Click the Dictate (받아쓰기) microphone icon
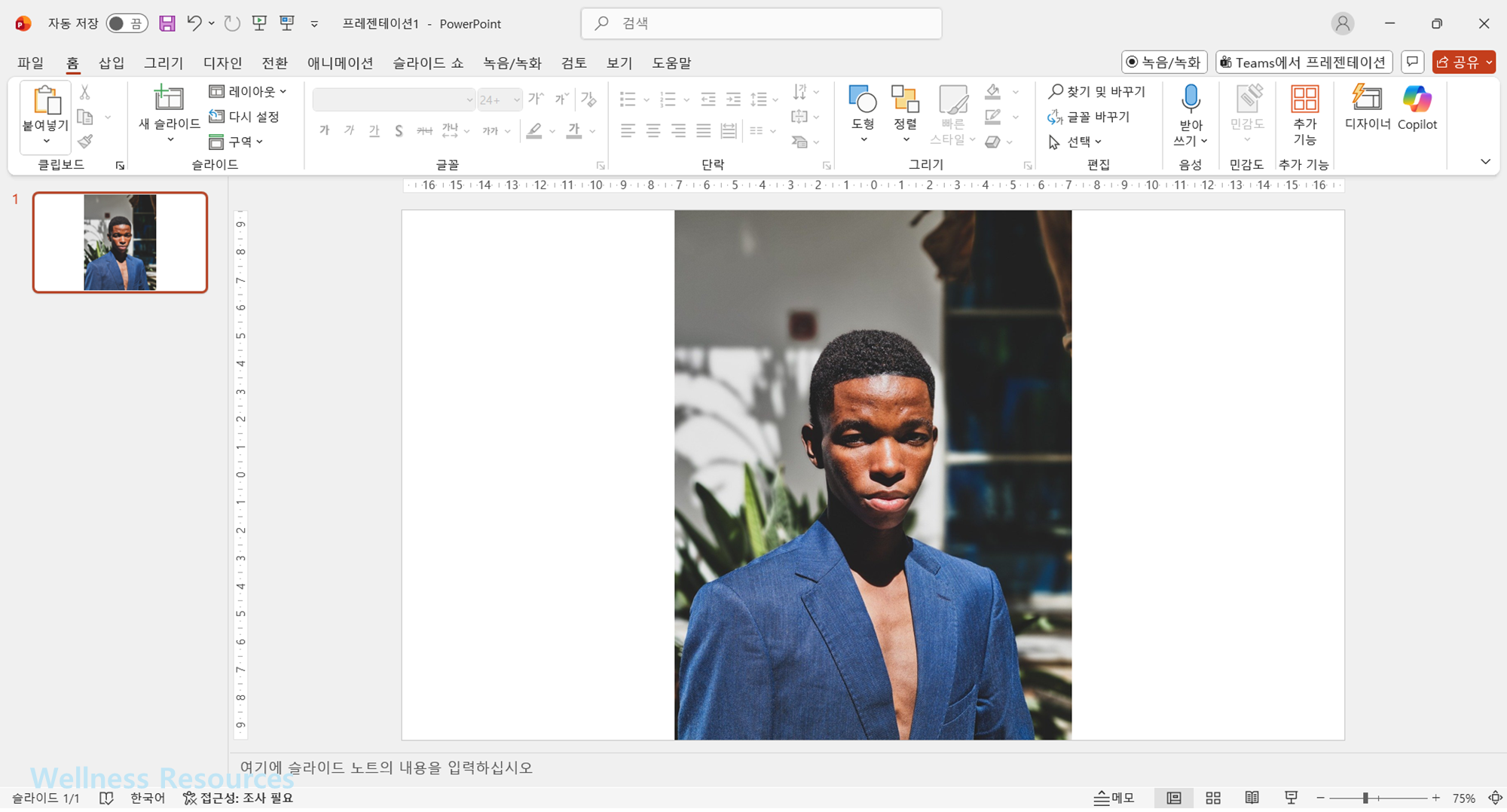The width and height of the screenshot is (1507, 812). pyautogui.click(x=1191, y=99)
